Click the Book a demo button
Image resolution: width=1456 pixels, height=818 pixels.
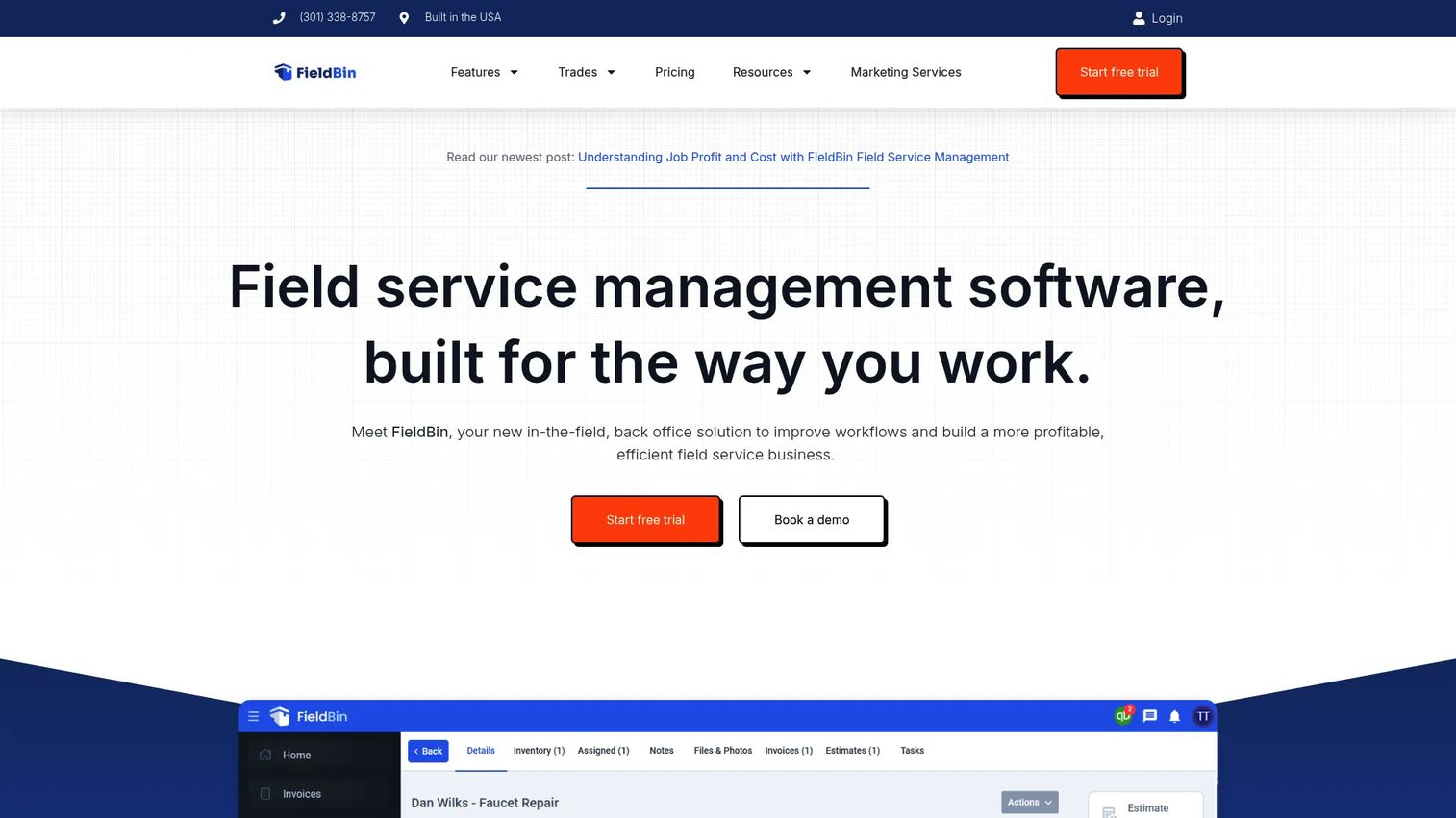[x=812, y=520]
